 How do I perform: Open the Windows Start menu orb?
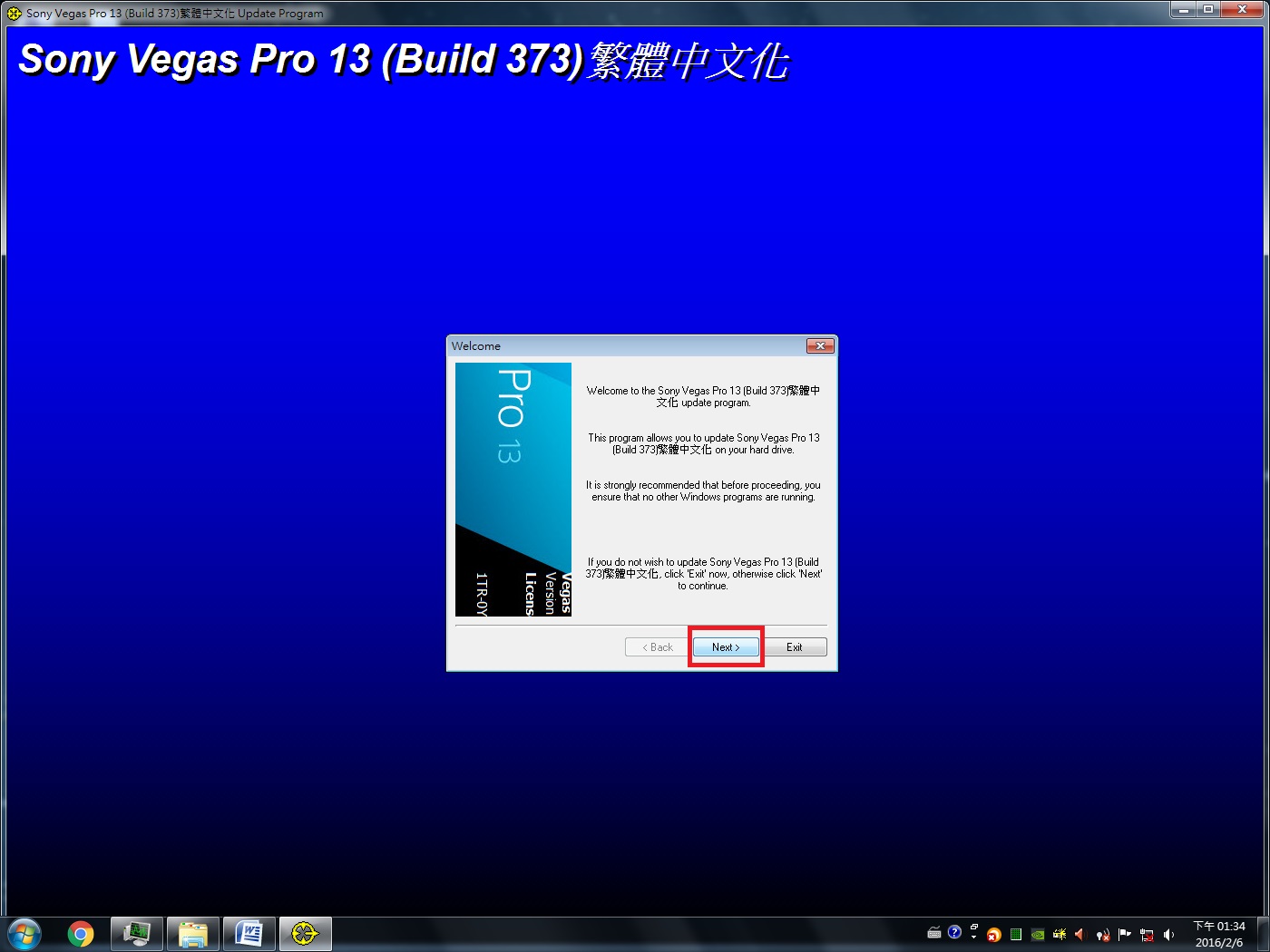pyautogui.click(x=24, y=934)
